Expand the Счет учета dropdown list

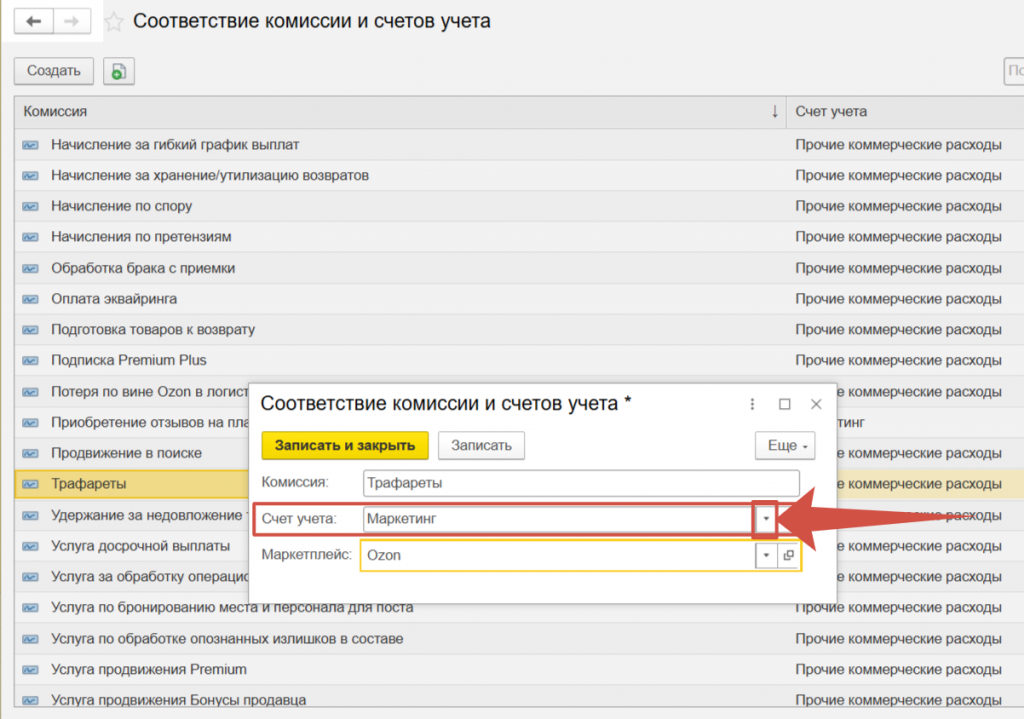(765, 519)
